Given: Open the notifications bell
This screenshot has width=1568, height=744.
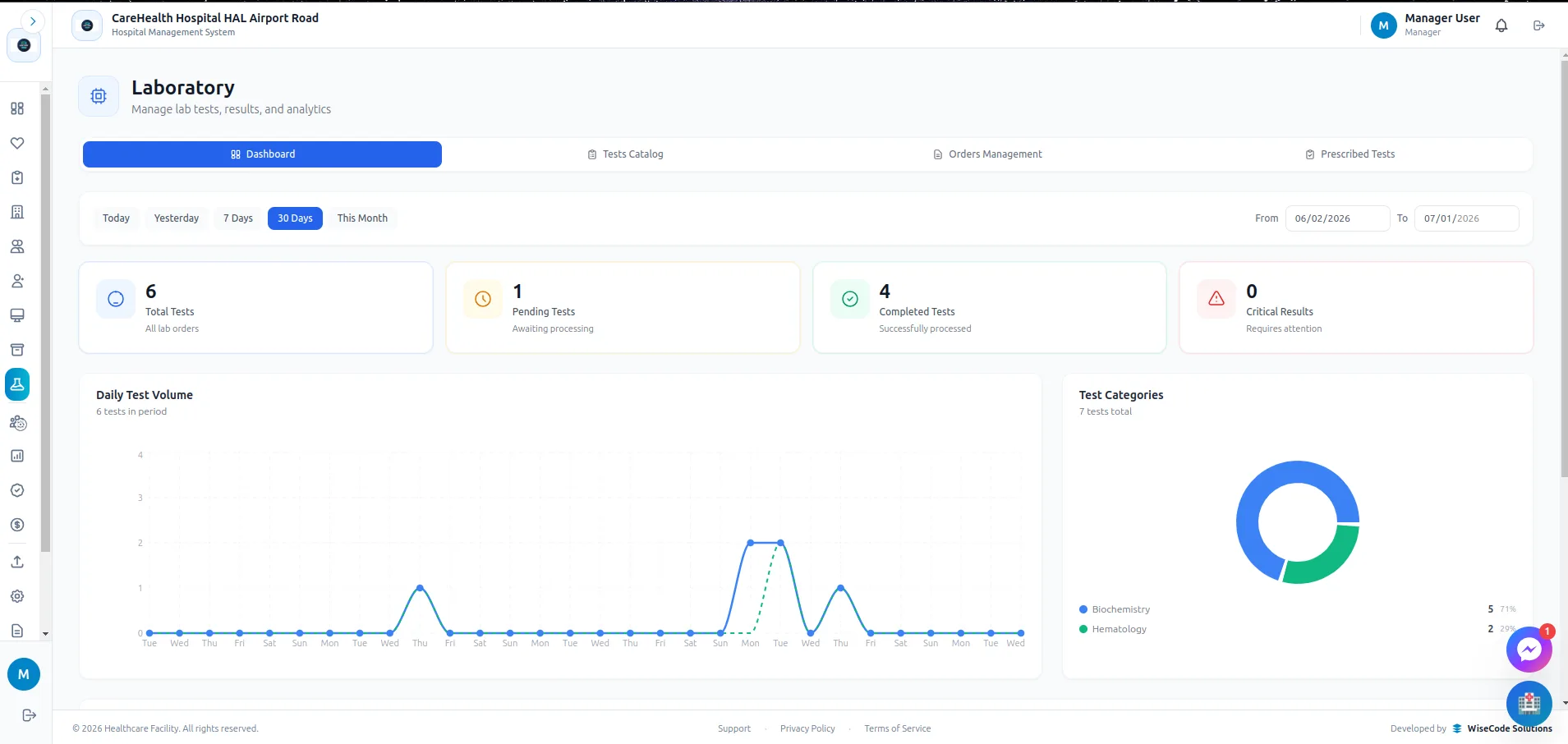Looking at the screenshot, I should [x=1501, y=25].
